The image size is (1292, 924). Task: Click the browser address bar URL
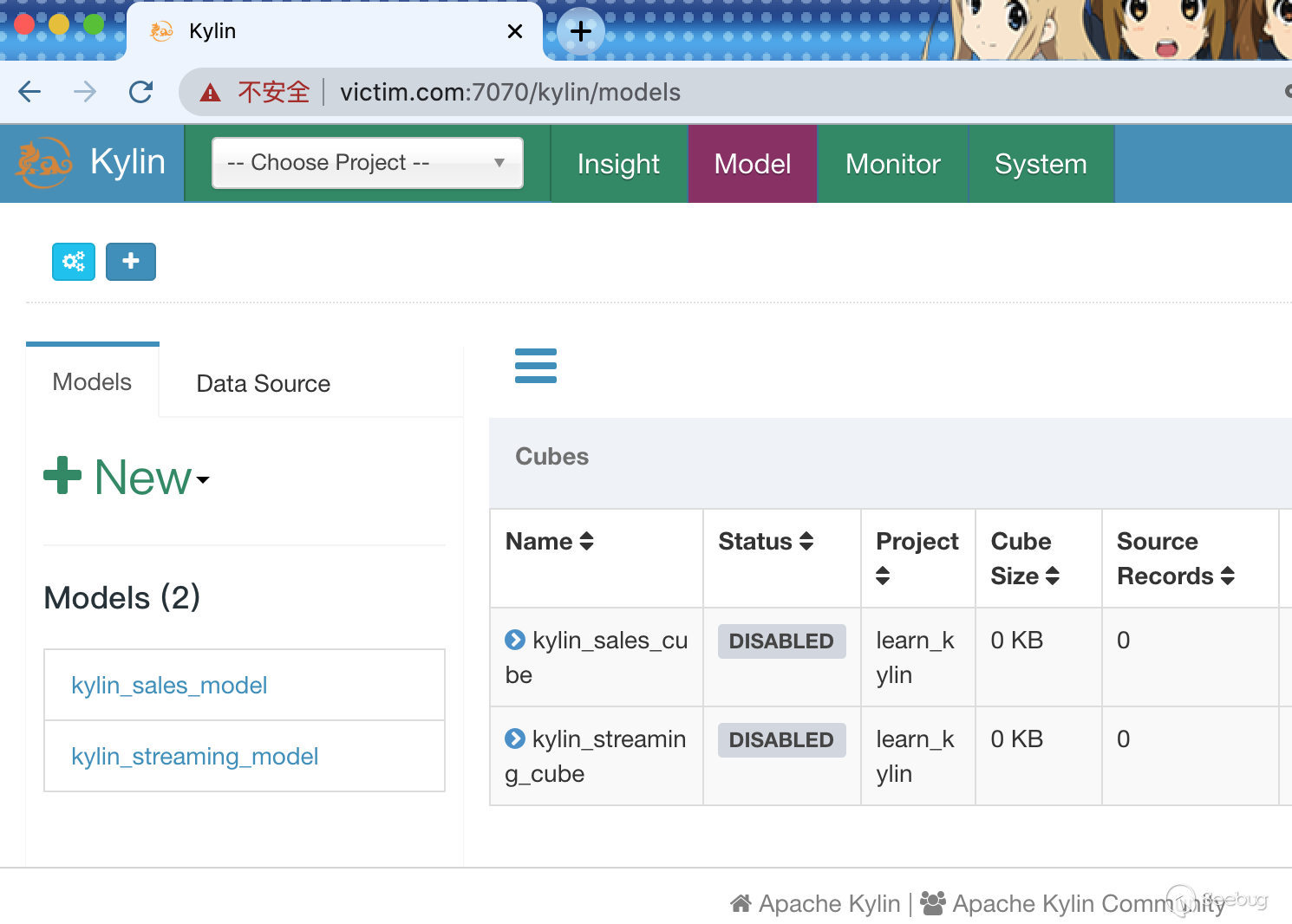point(510,93)
